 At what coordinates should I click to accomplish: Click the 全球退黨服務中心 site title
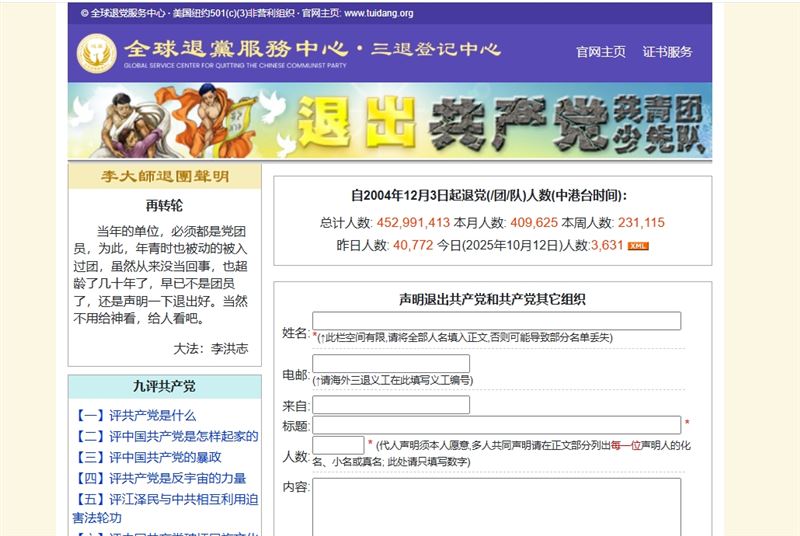point(235,48)
